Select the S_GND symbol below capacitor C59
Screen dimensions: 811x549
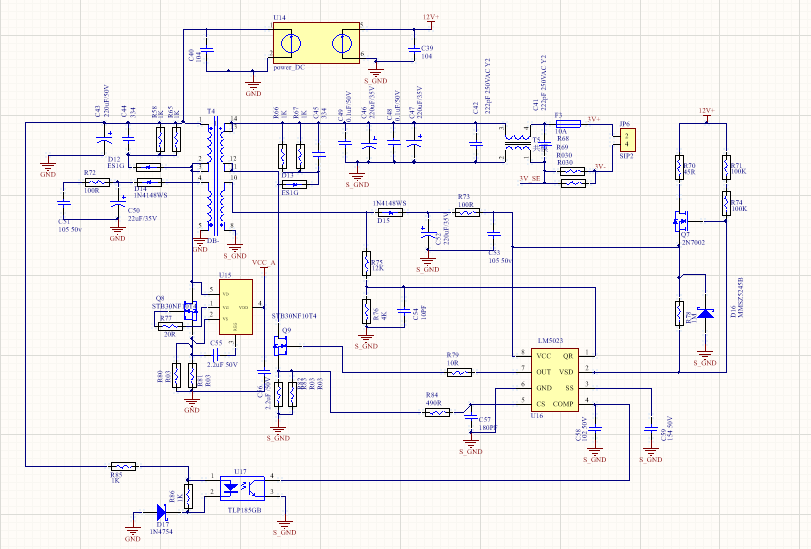click(x=651, y=454)
